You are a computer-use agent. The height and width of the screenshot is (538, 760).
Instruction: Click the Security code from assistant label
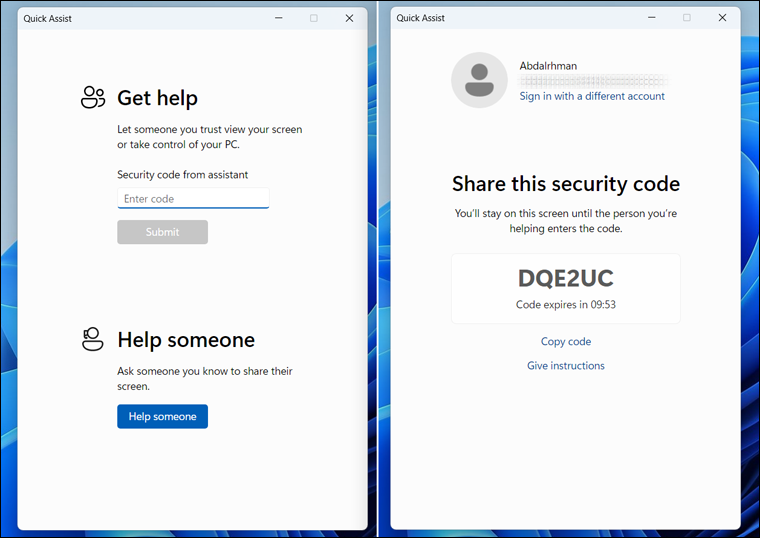(182, 174)
